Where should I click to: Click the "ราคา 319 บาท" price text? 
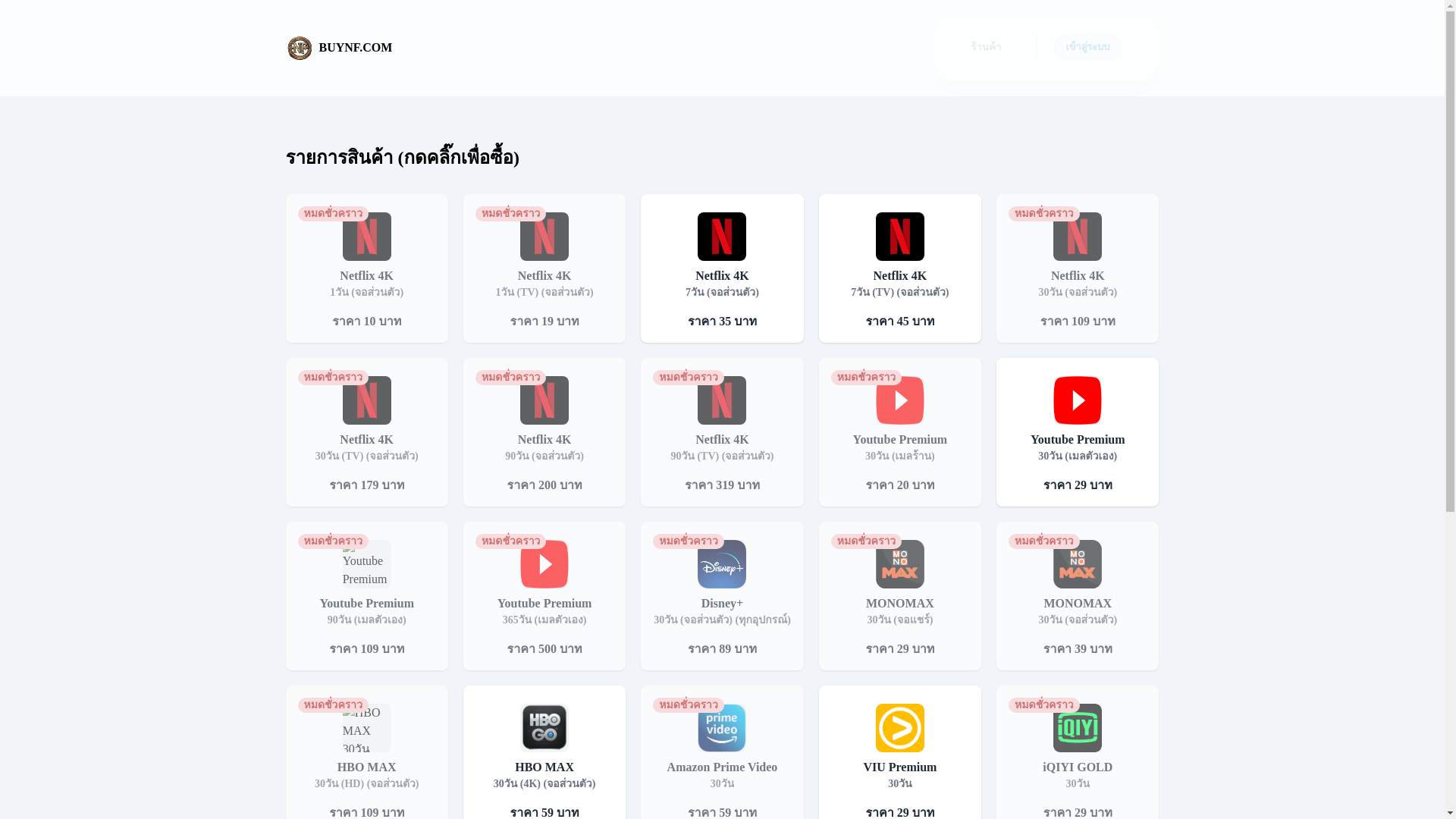click(x=722, y=485)
